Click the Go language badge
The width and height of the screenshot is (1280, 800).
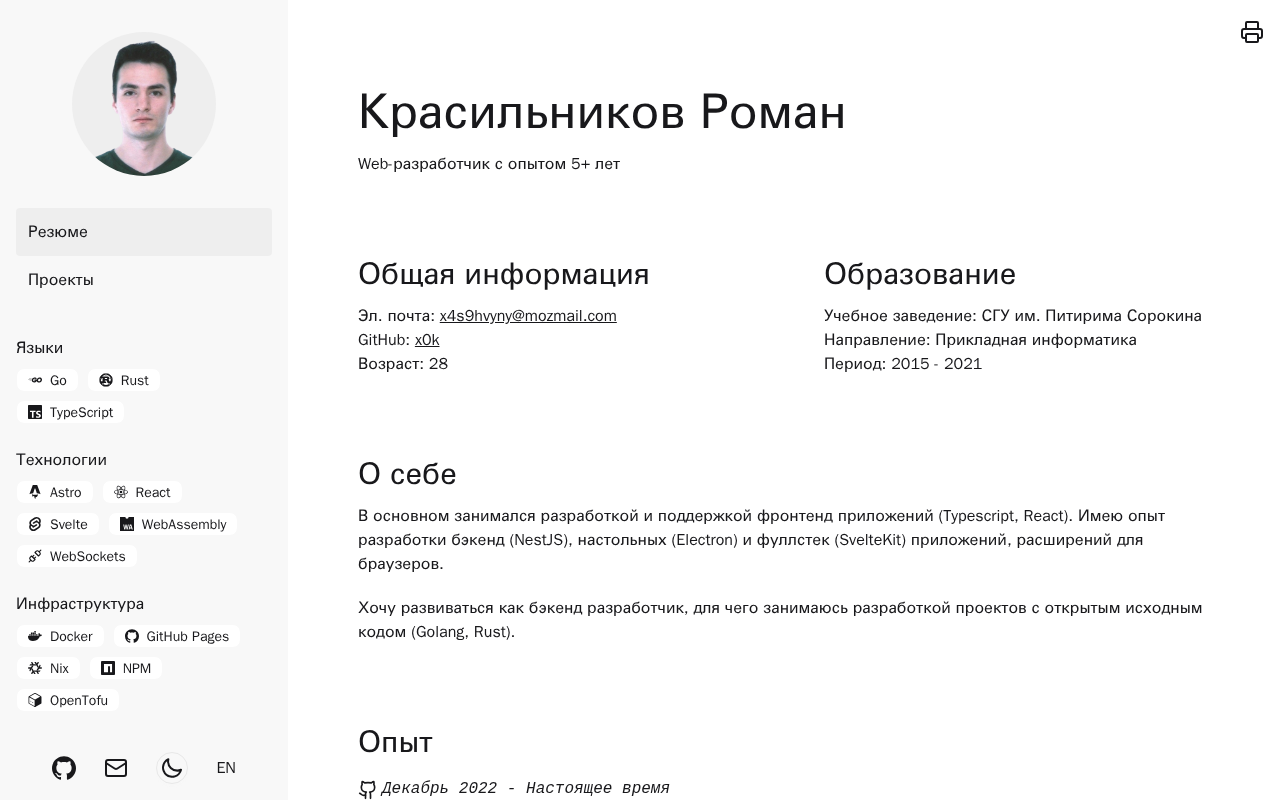[48, 380]
